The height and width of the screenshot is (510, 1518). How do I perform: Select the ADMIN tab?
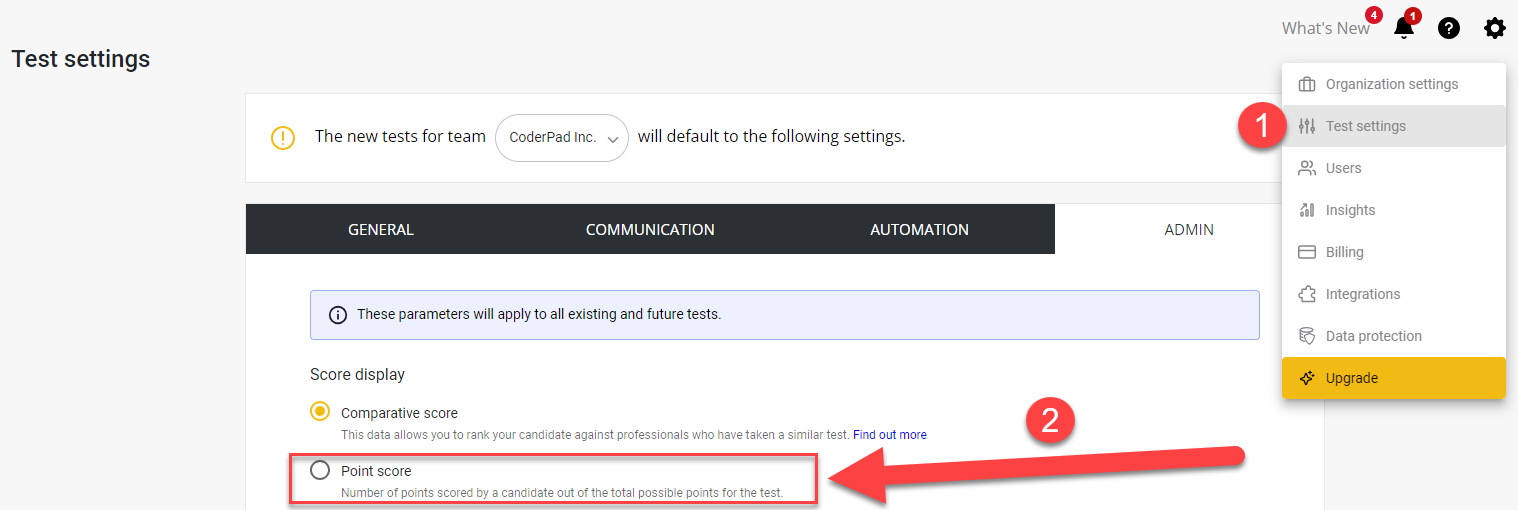(1189, 230)
